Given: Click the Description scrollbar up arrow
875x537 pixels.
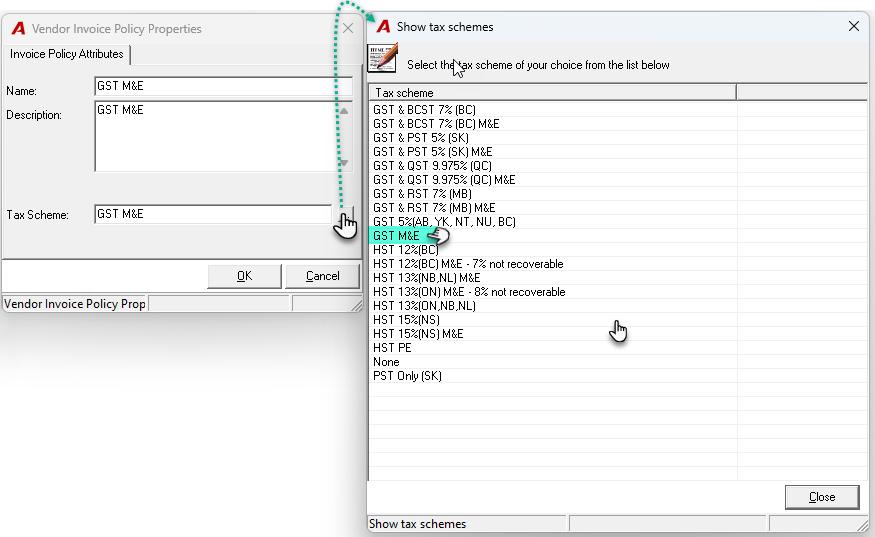Looking at the screenshot, I should pyautogui.click(x=344, y=111).
